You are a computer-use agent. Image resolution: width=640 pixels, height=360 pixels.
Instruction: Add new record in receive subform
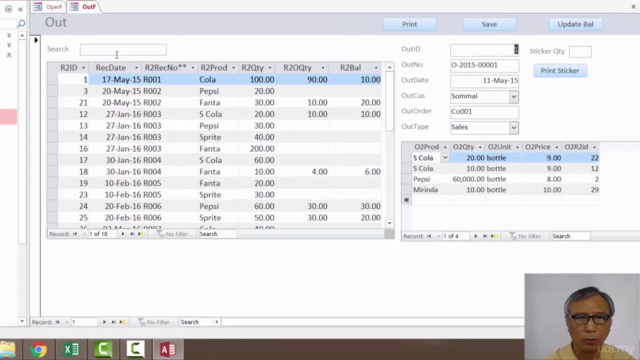pyautogui.click(x=141, y=234)
